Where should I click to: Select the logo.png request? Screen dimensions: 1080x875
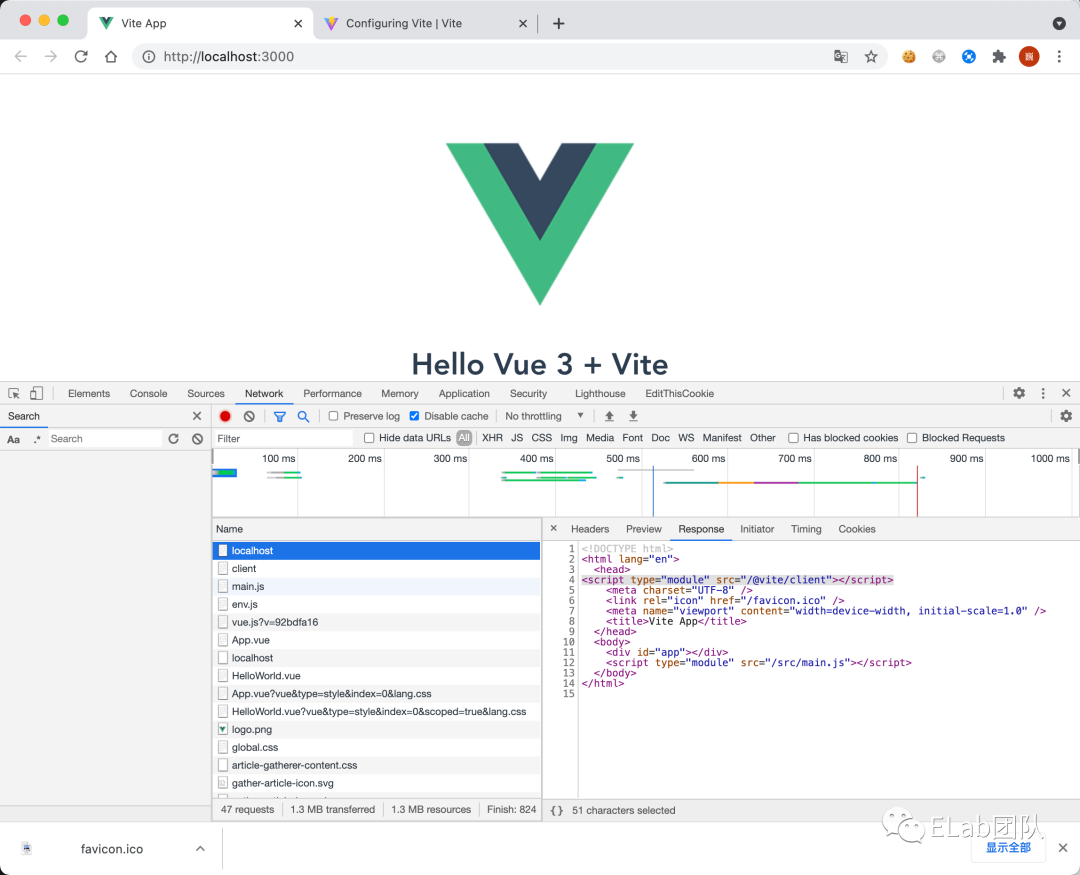(377, 730)
